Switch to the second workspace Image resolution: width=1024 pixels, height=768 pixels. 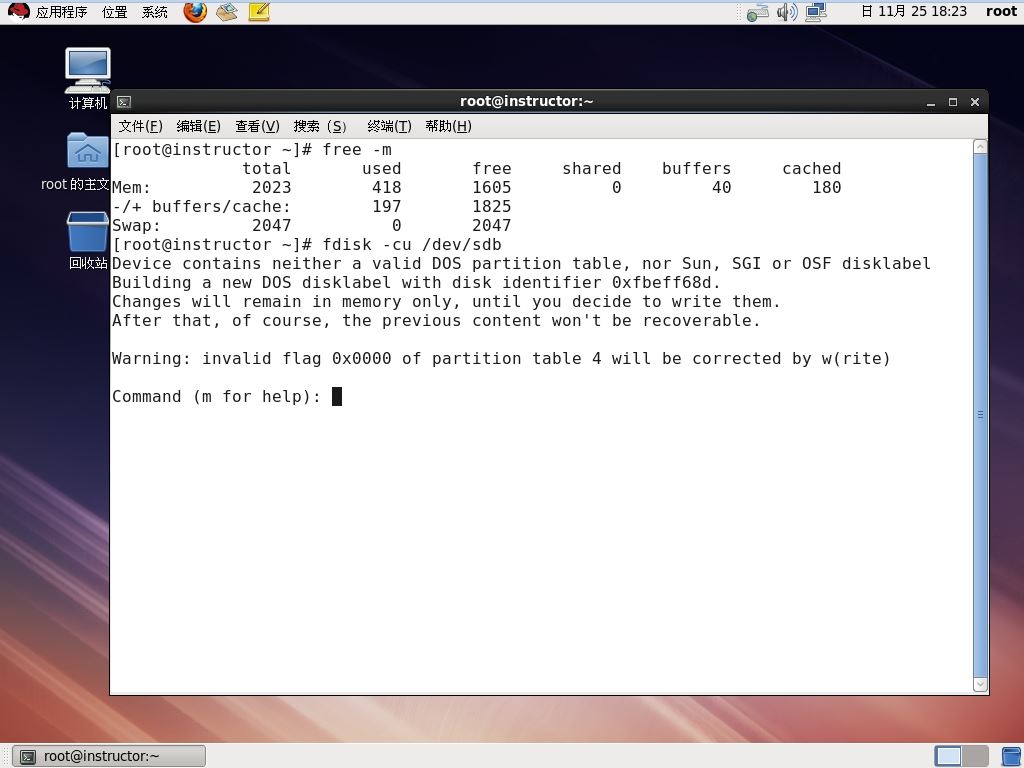[x=975, y=756]
